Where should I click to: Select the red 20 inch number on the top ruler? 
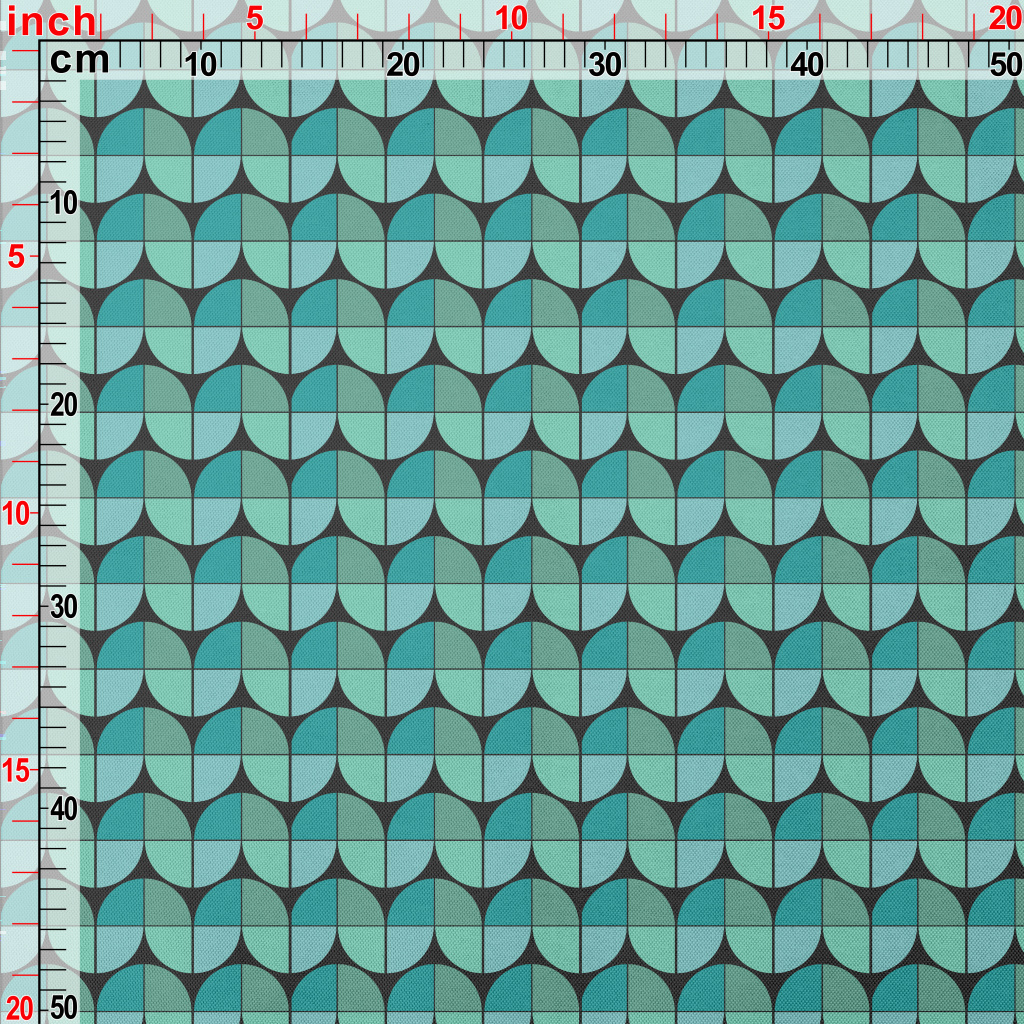(x=1005, y=19)
